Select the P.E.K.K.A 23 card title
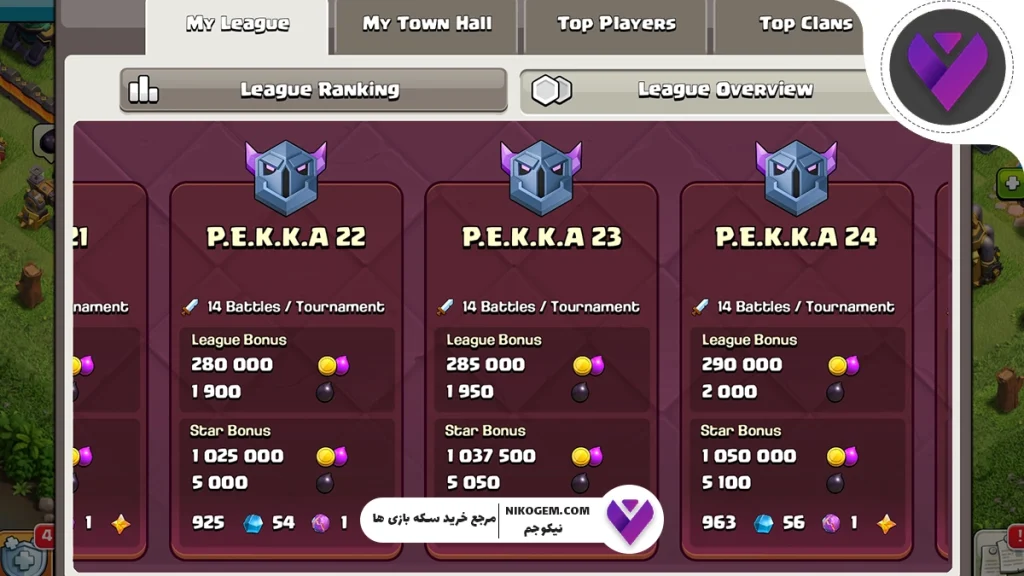 [x=541, y=237]
